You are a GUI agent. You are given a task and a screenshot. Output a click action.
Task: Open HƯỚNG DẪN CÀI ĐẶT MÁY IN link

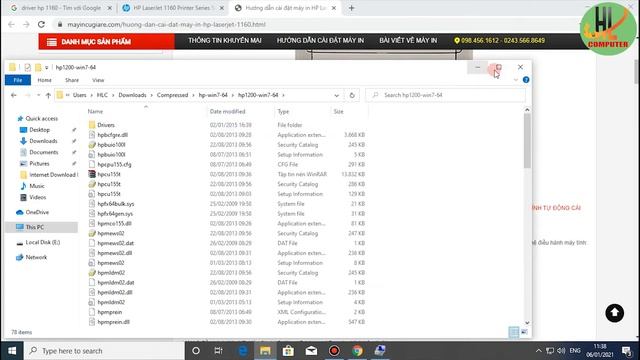coord(320,41)
